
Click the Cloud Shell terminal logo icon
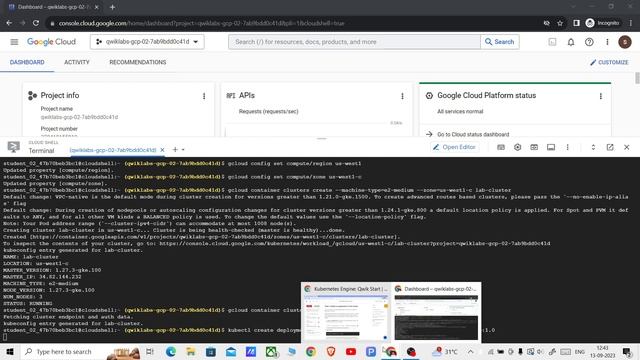coord(13,147)
